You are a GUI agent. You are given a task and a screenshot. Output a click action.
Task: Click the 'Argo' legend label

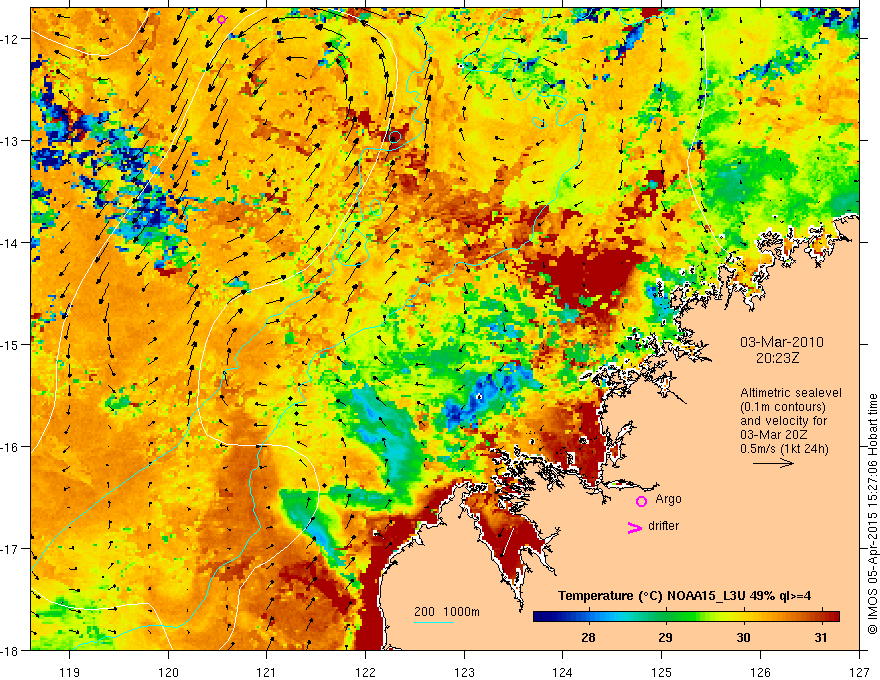(668, 499)
